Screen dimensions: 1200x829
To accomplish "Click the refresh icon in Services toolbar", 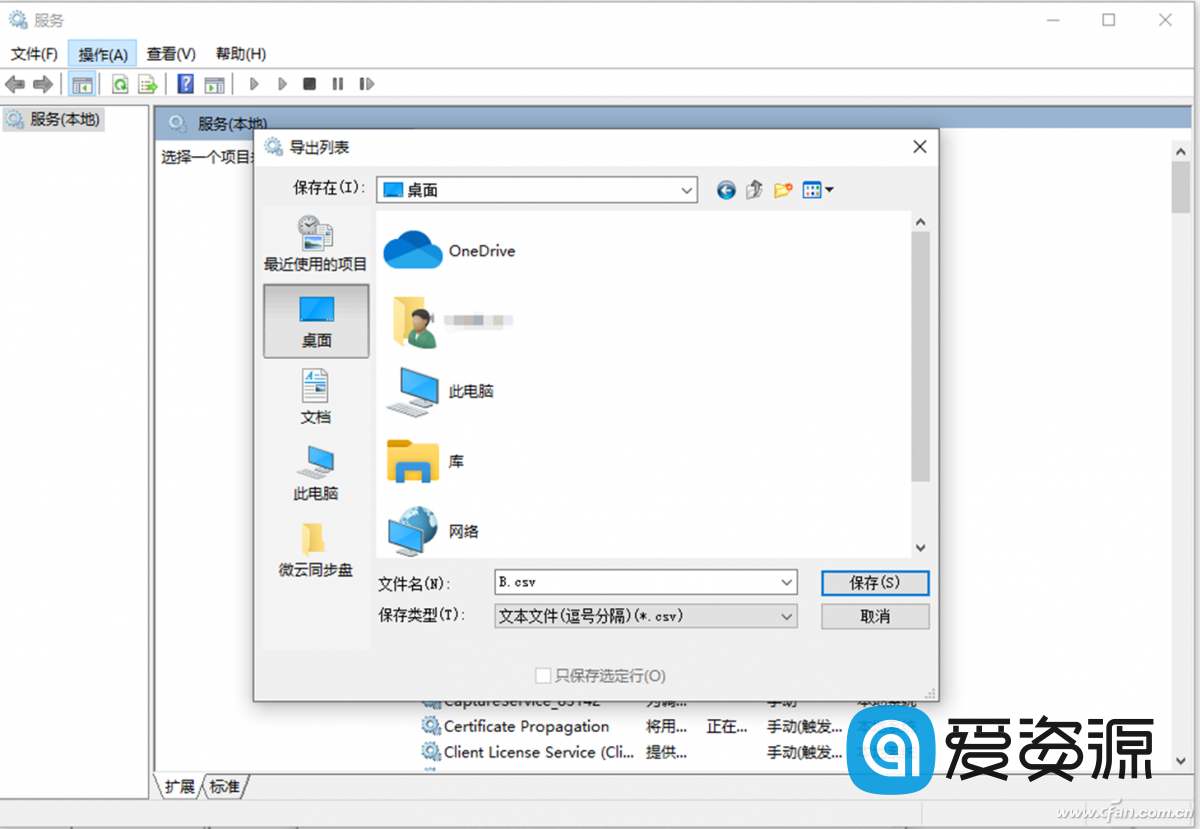I will tap(120, 84).
